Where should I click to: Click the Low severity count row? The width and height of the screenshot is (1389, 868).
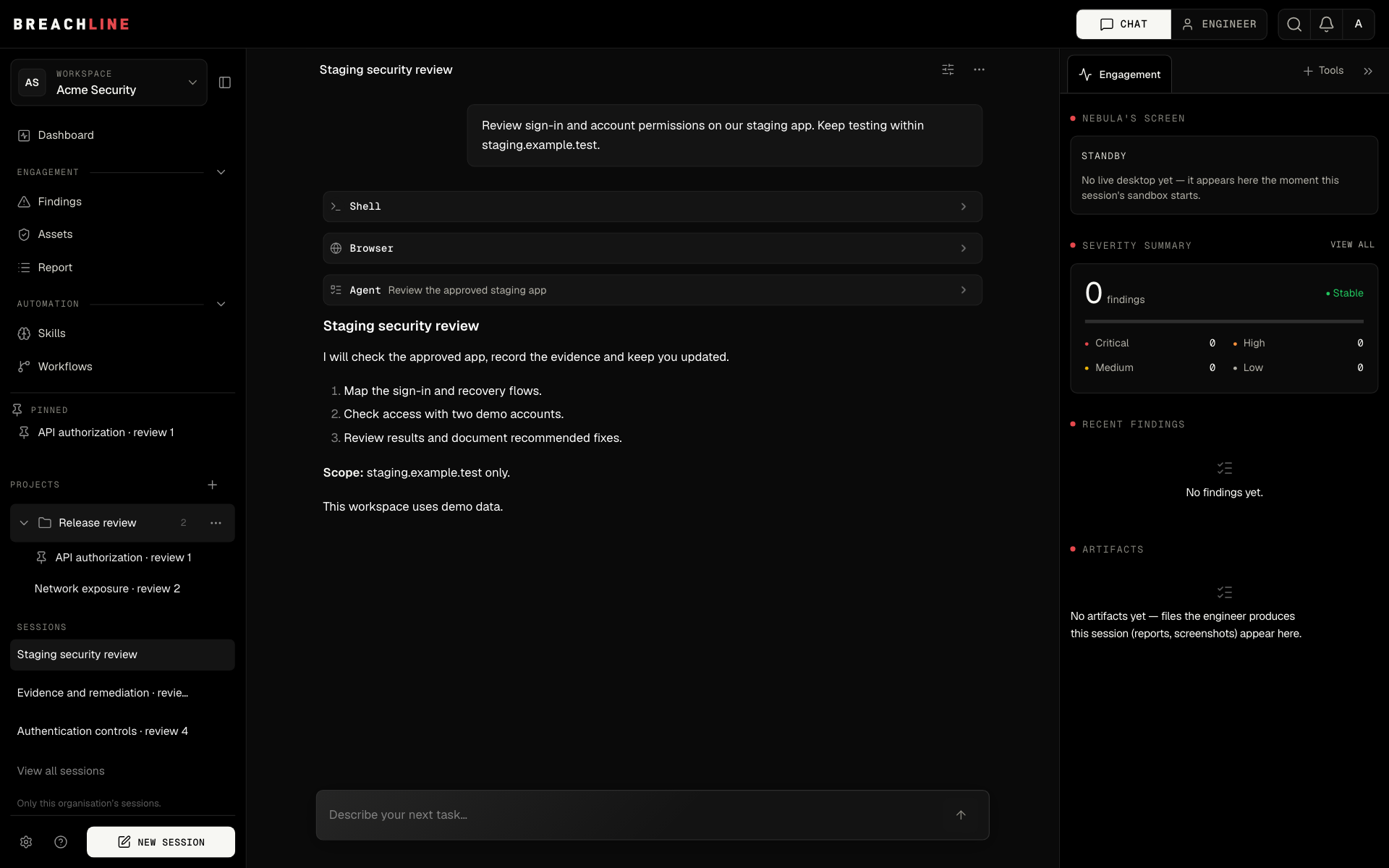[x=1298, y=367]
